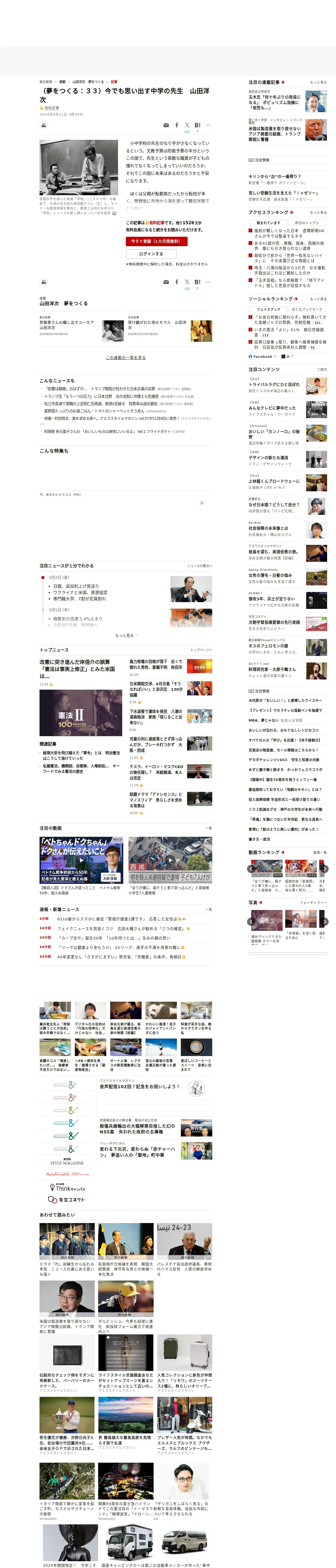Expand もっと見る under the one-minute news summary
336x1568 pixels.
point(127,636)
